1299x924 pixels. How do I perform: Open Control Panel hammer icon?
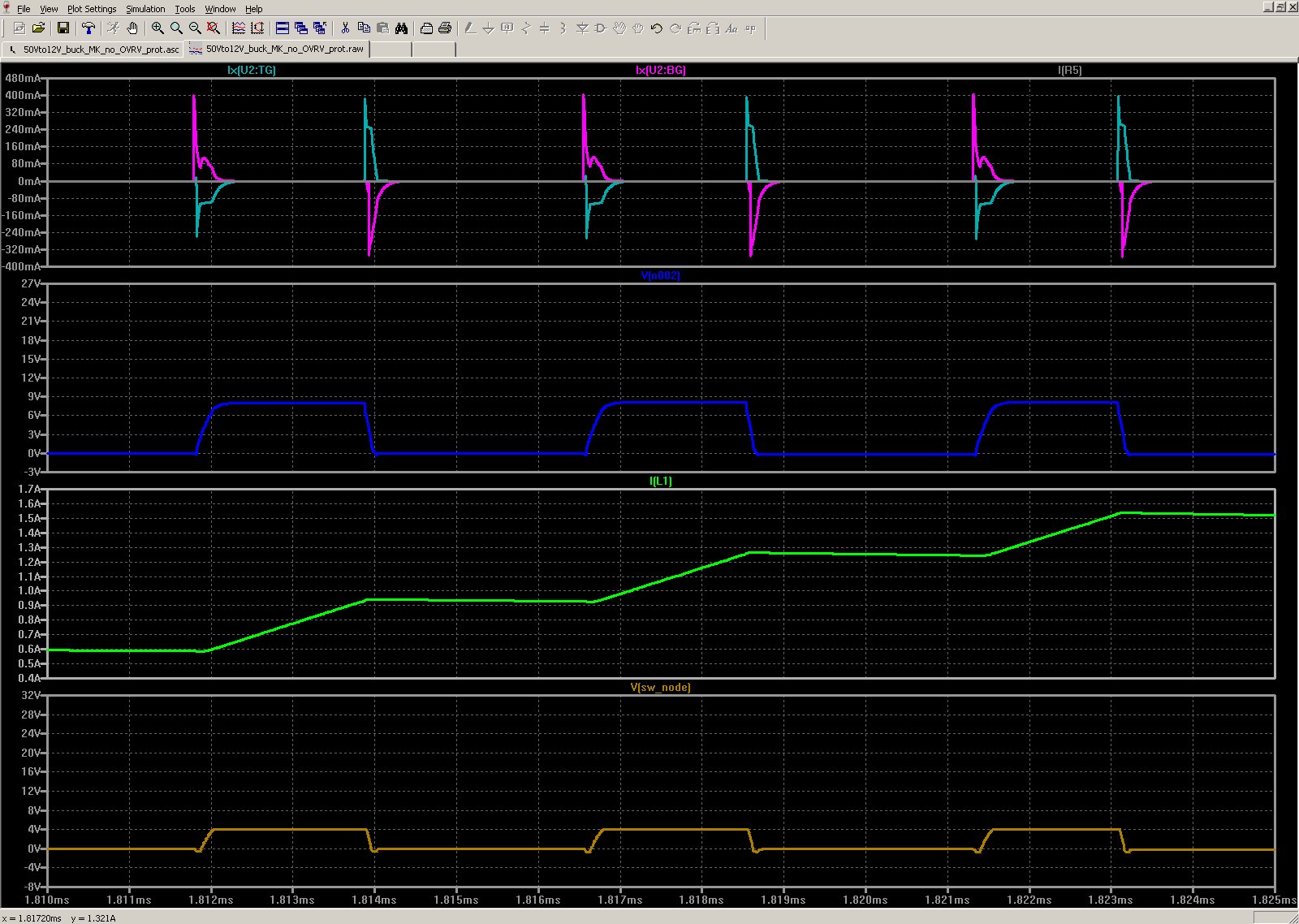tap(88, 28)
